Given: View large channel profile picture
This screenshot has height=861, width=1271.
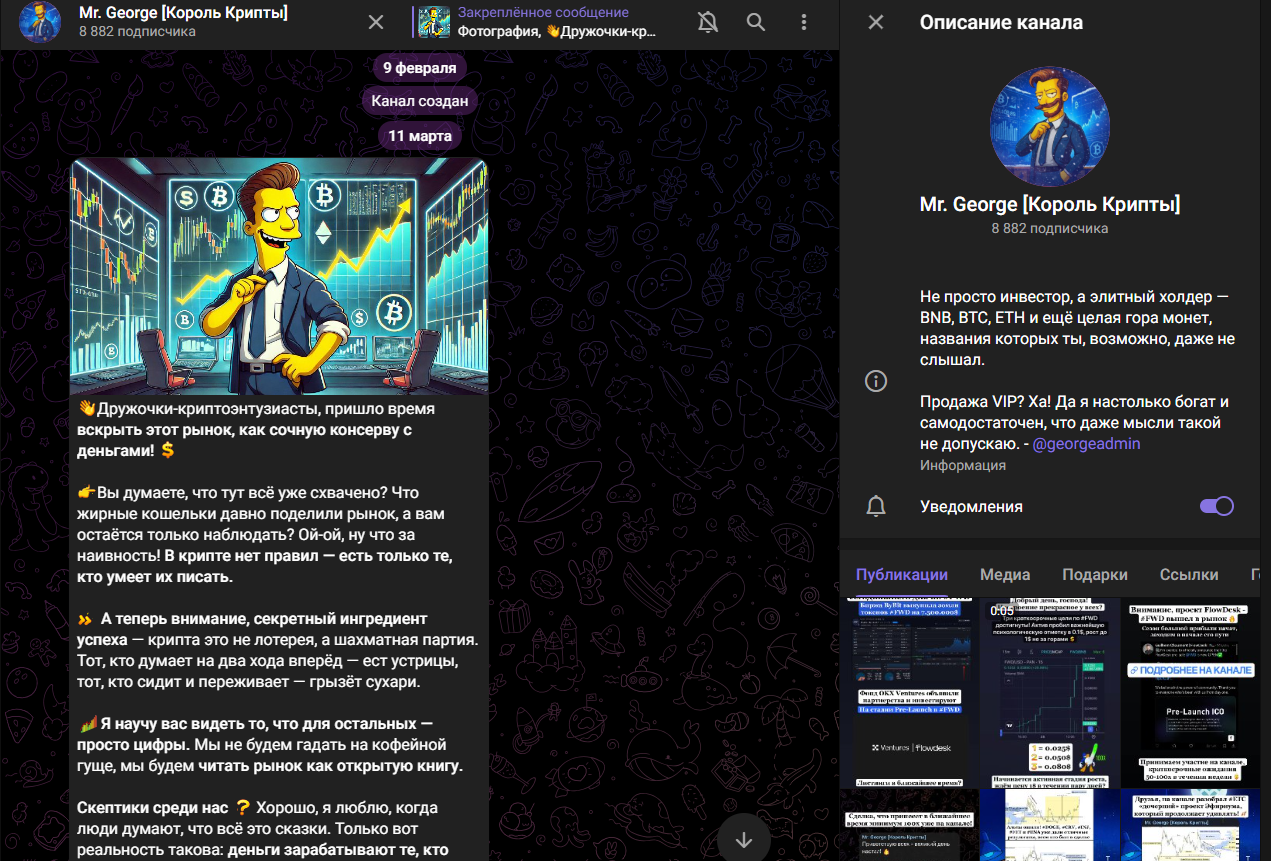Looking at the screenshot, I should coord(1049,127).
